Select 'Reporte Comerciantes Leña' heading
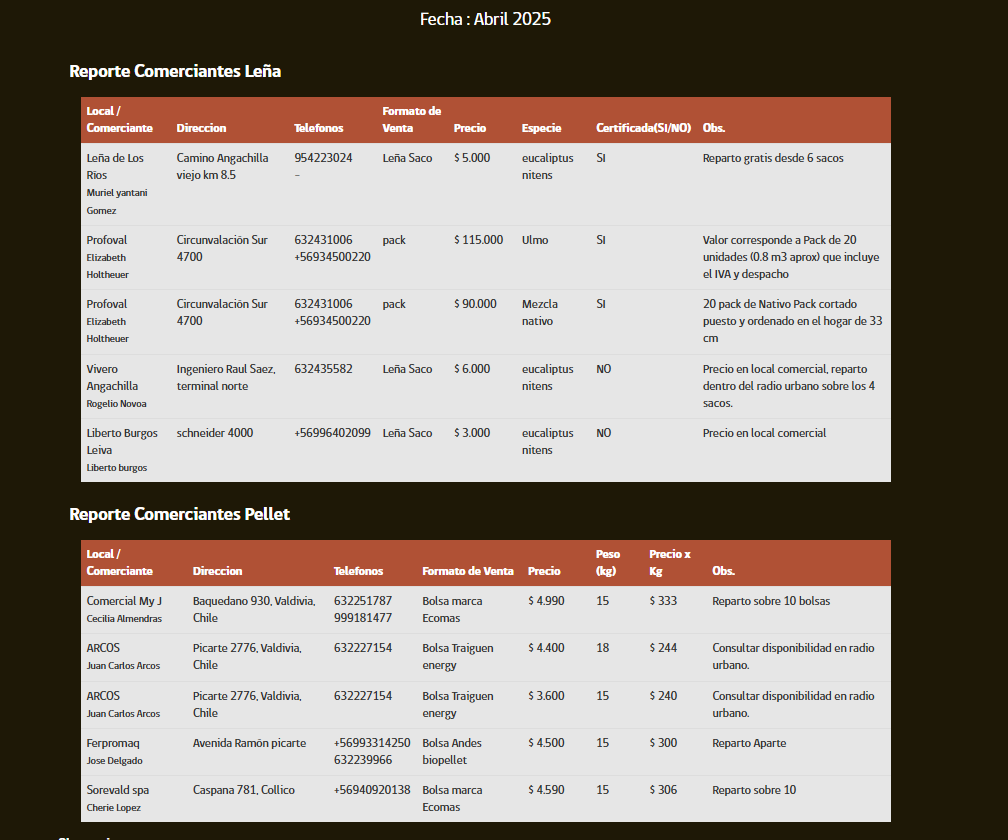Image resolution: width=1008 pixels, height=840 pixels. [x=175, y=71]
